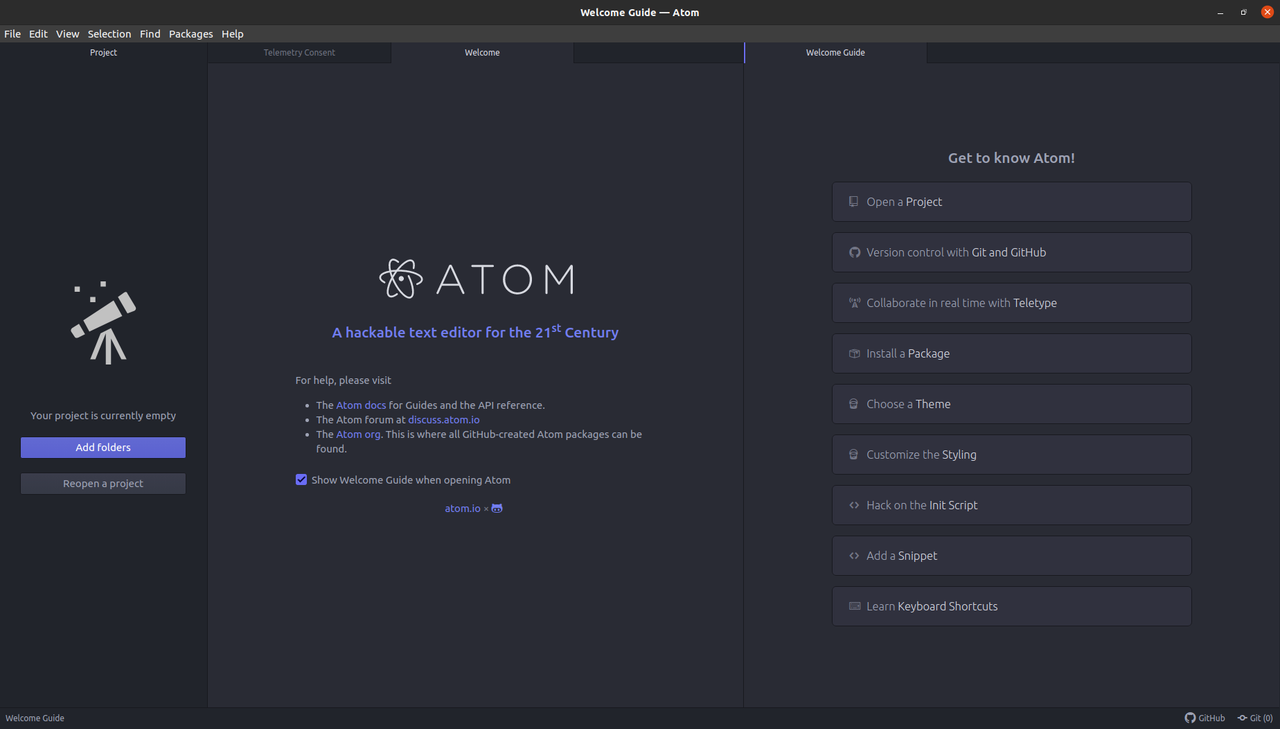
Task: Click the Teletype radio tower icon
Action: click(x=854, y=303)
